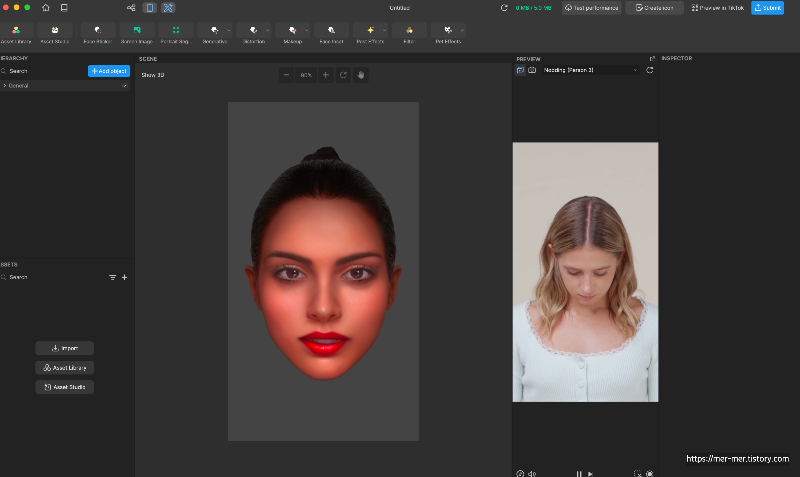800x477 pixels.
Task: Open the visual scripting graph icon
Action: click(x=131, y=8)
